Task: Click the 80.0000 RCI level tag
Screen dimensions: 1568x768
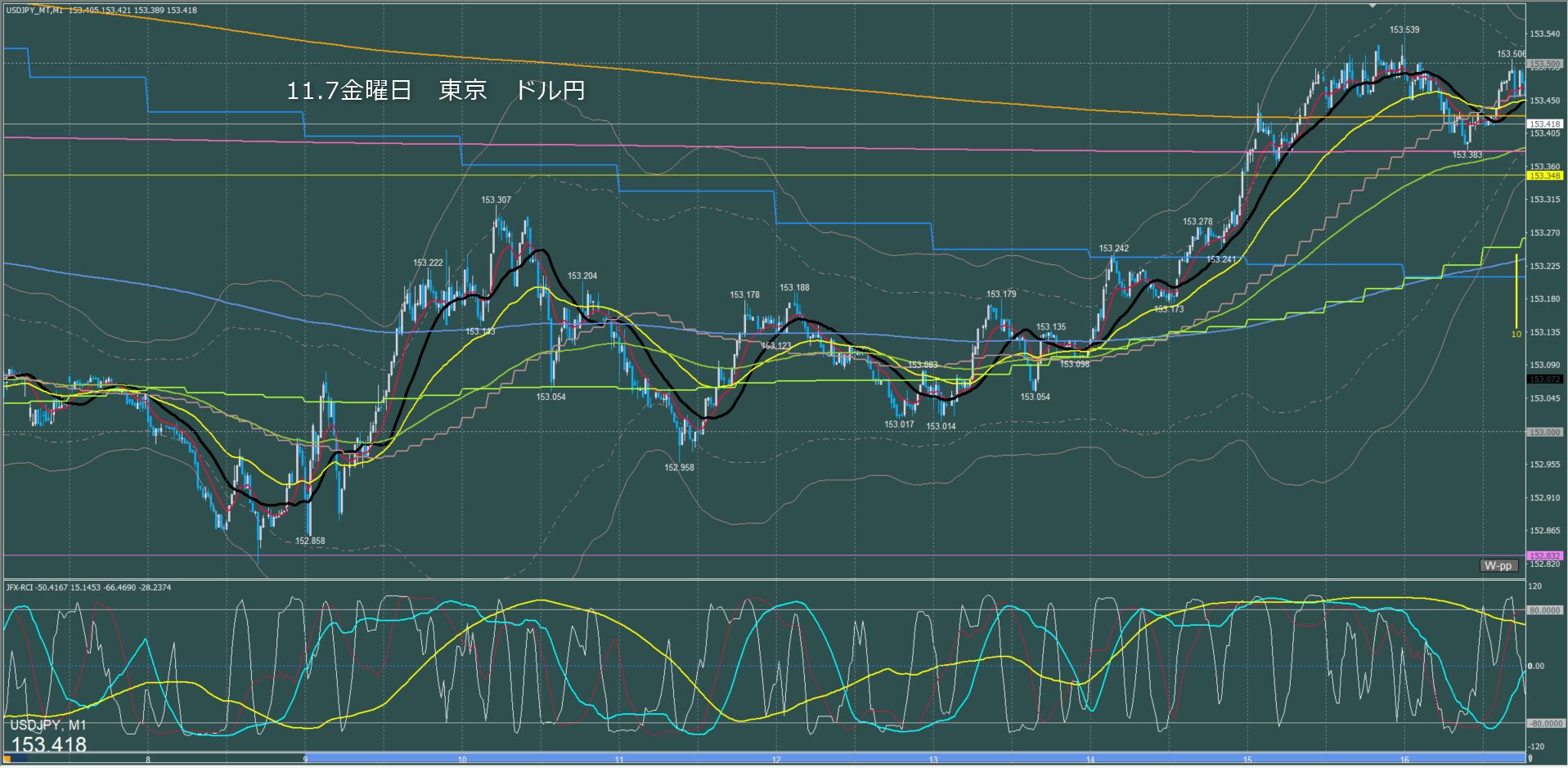Action: pos(1544,610)
